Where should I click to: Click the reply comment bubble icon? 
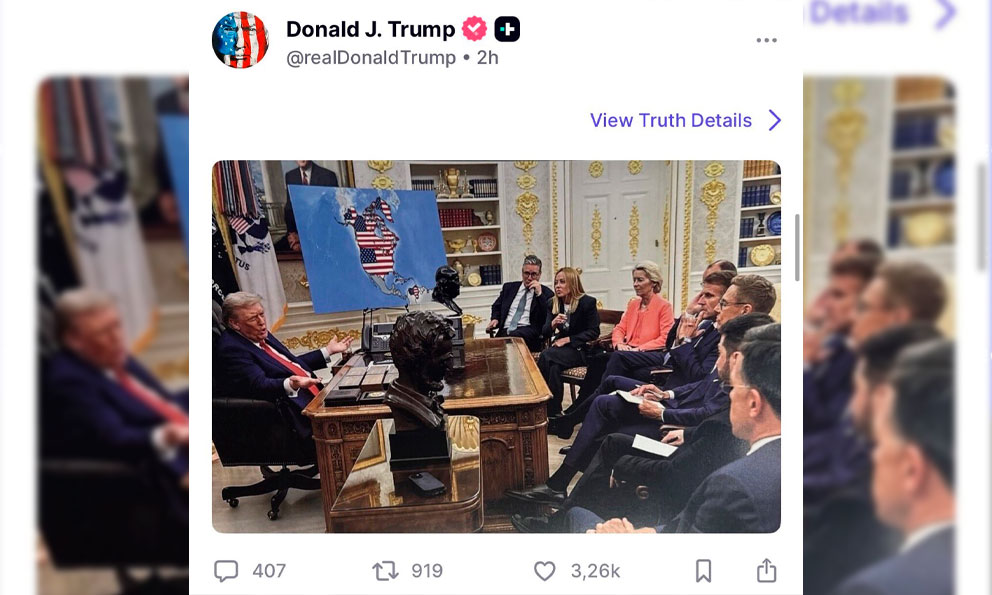(226, 570)
